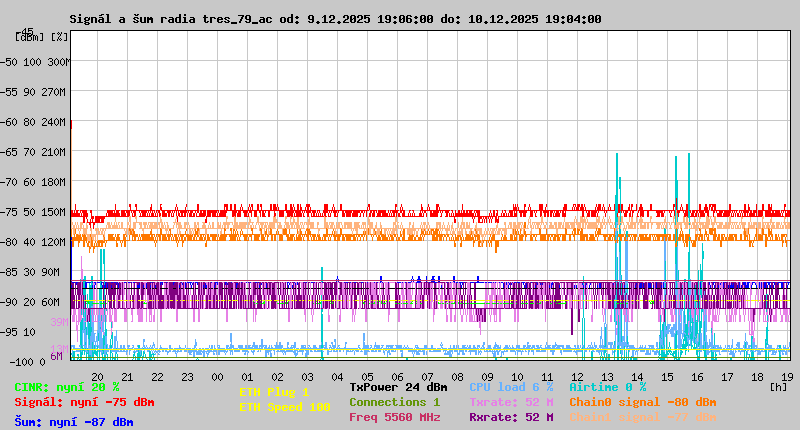The width and height of the screenshot is (800, 430).
Task: Click the [dBm] [%] axis unit label
Action: pos(42,37)
